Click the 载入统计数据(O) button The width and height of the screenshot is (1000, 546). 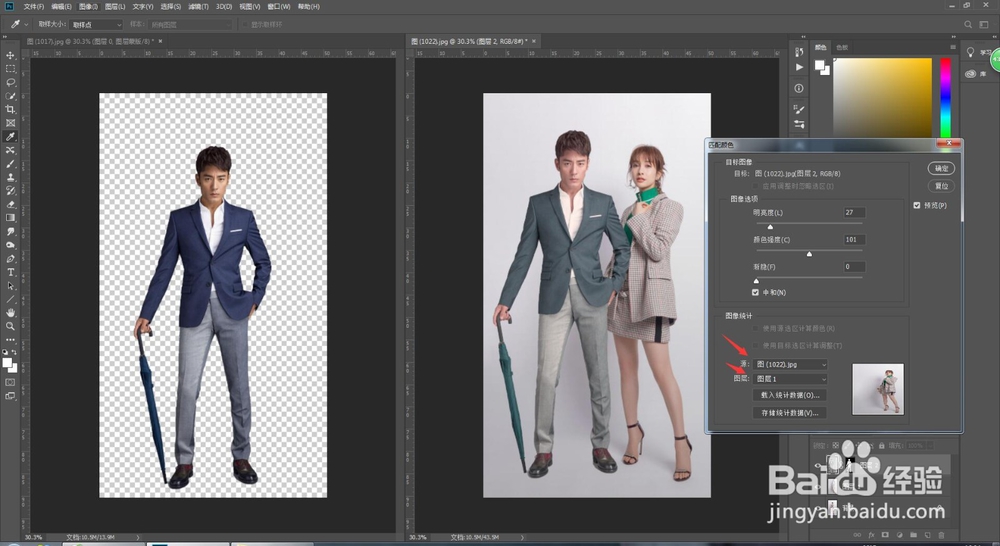tap(790, 396)
